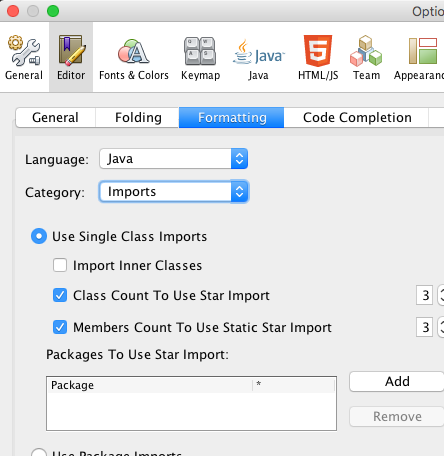
Task: Select Use Package Imports radio button
Action: click(x=39, y=453)
